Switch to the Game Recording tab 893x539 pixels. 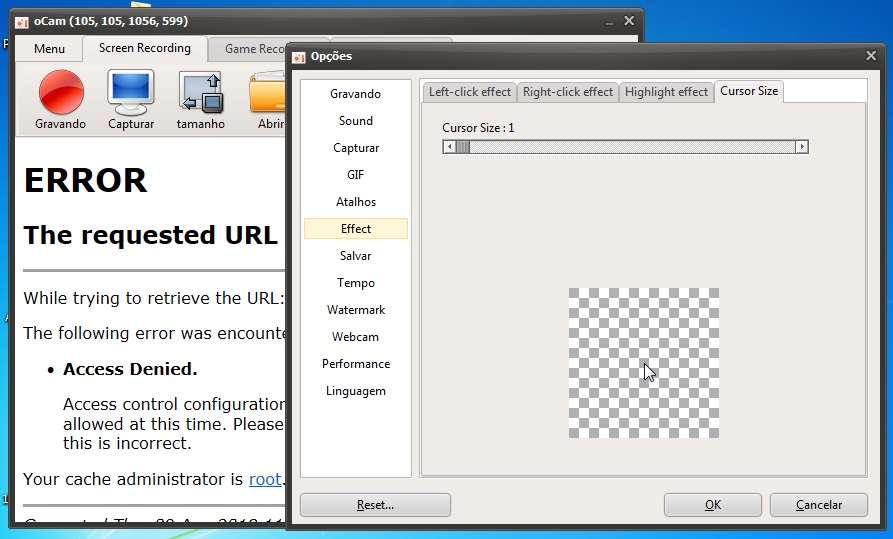tap(248, 49)
